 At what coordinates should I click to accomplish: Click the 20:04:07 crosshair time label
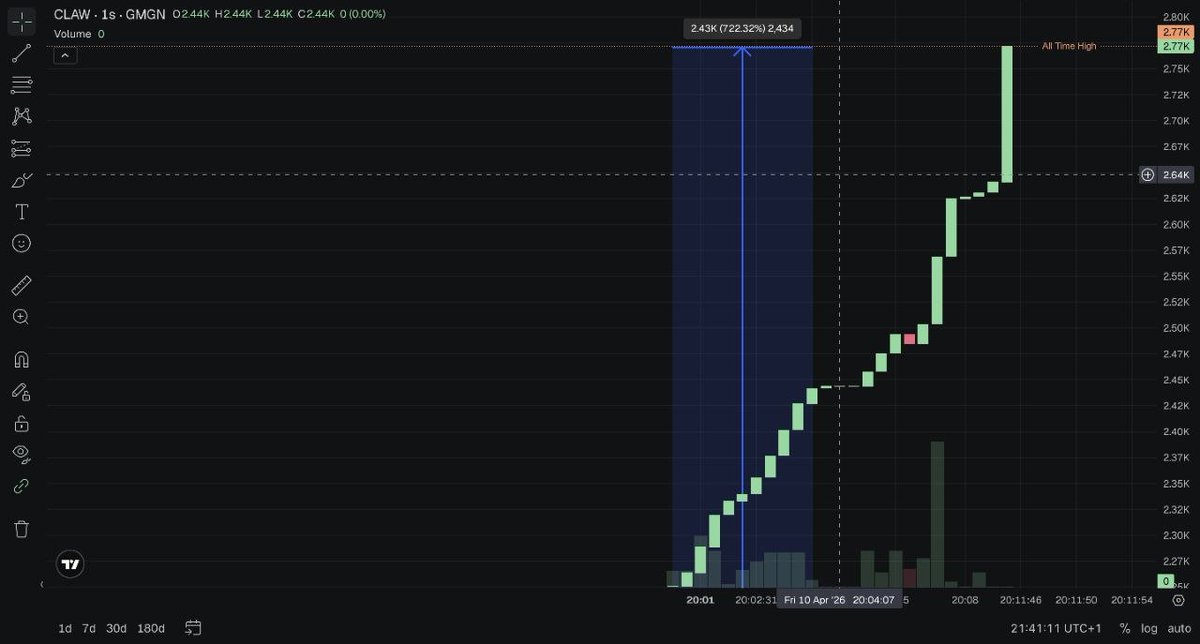pyautogui.click(x=873, y=600)
